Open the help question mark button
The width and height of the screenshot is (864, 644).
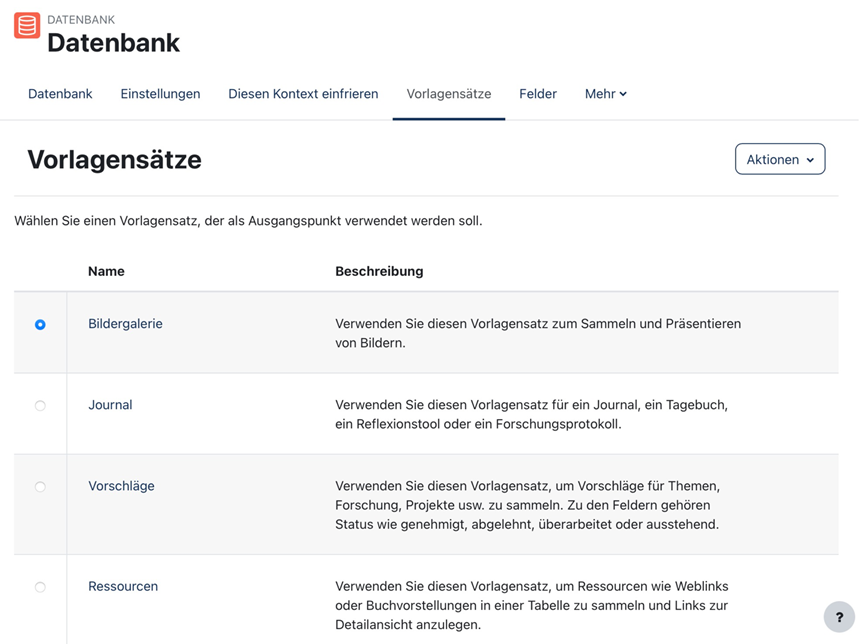coord(839,617)
